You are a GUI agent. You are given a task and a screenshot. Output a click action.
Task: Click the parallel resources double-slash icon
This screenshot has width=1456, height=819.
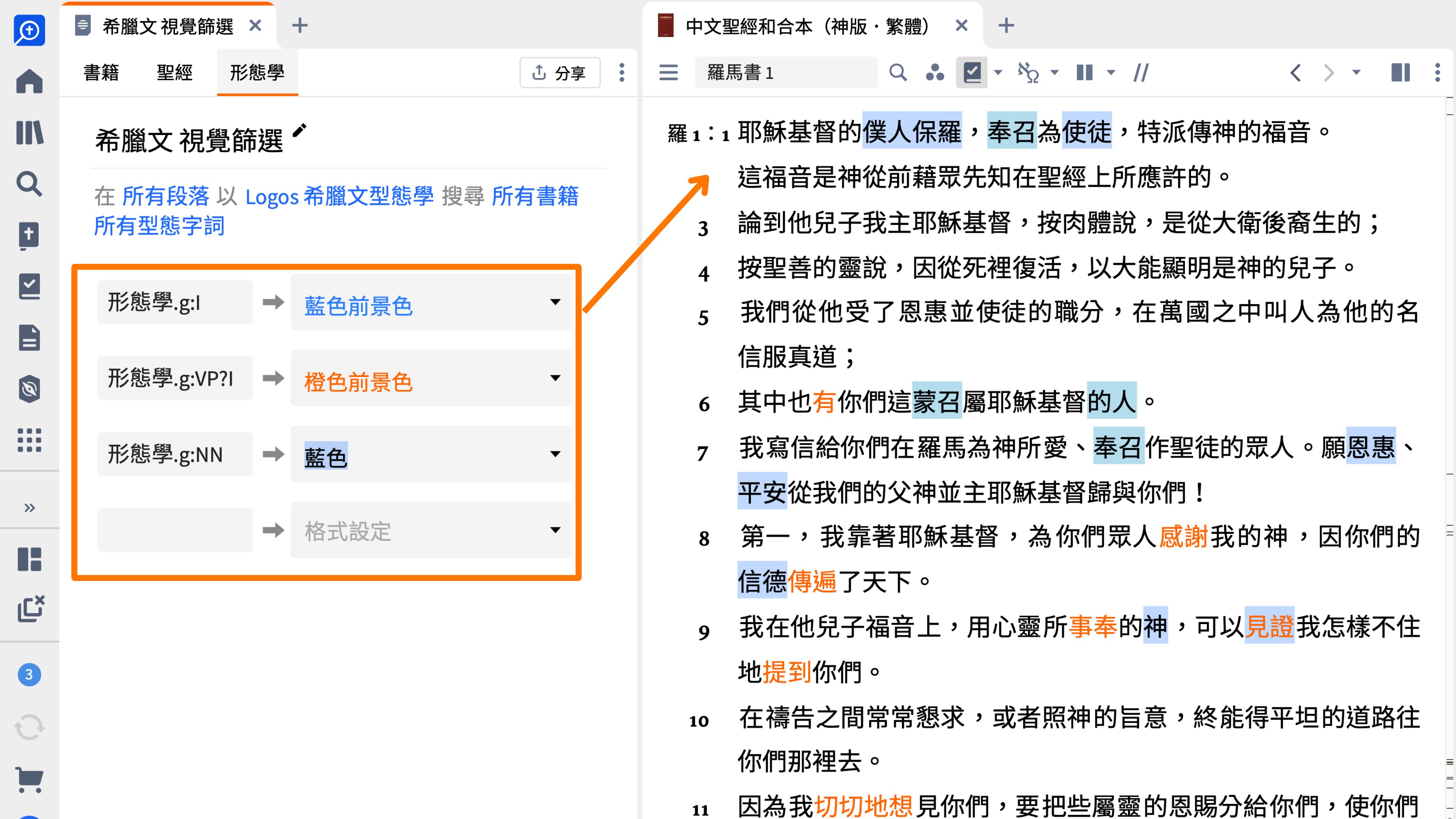[x=1141, y=72]
